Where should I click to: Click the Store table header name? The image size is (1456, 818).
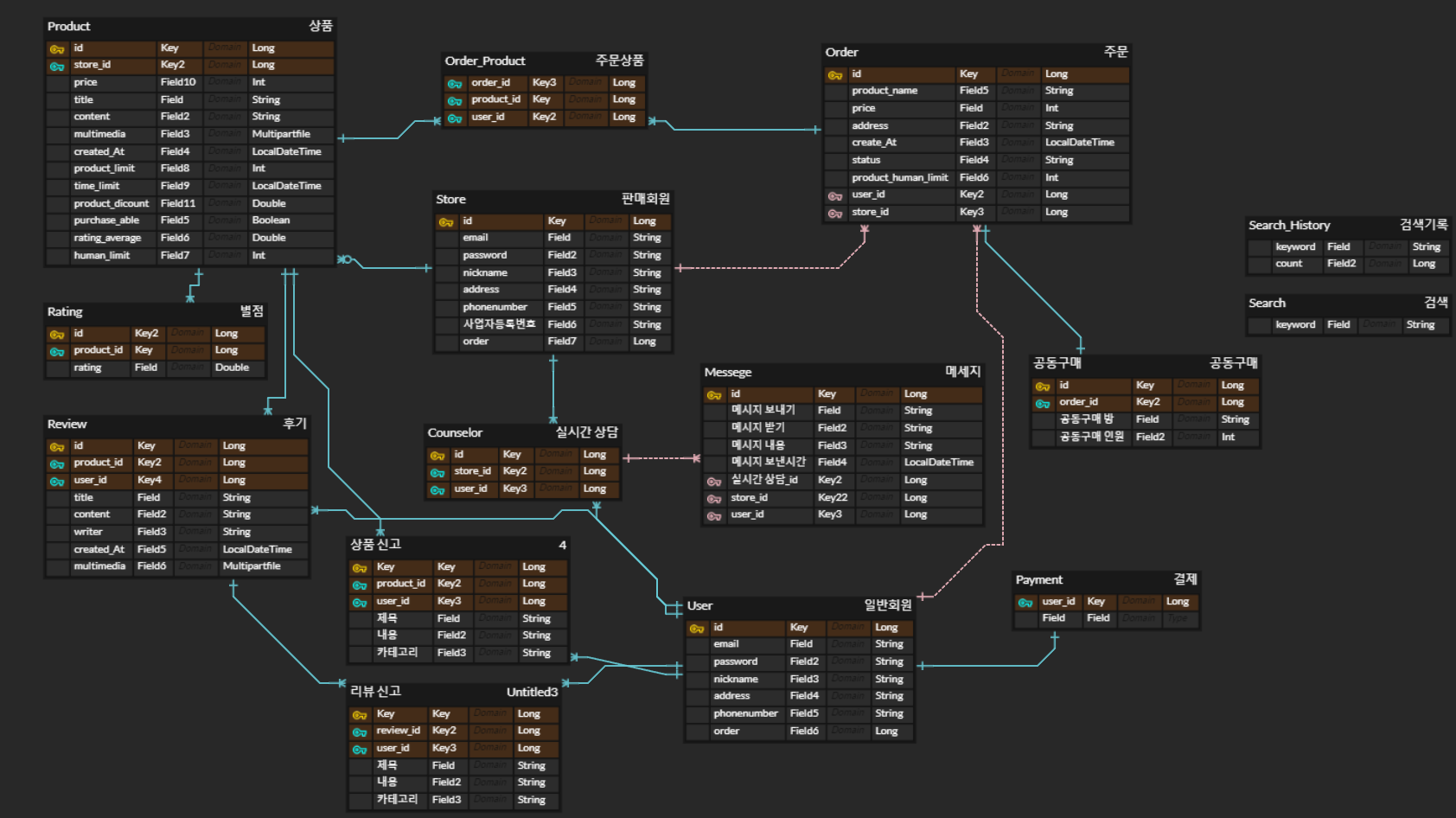click(450, 200)
